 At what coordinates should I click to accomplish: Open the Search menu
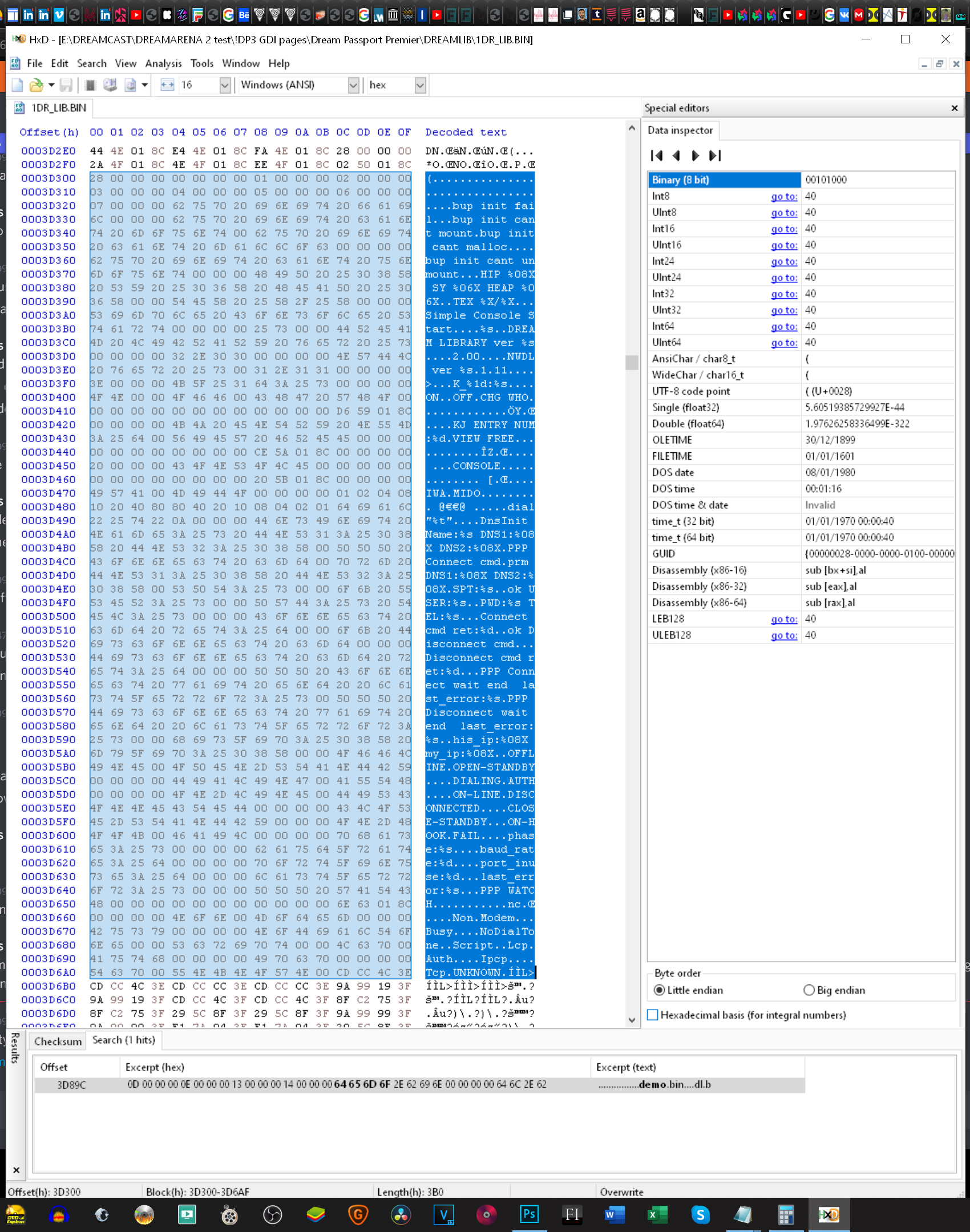[92, 63]
